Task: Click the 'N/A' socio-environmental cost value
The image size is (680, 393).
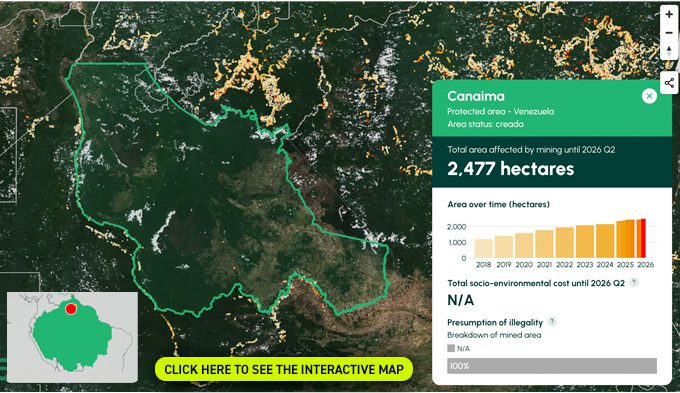Action: 461,300
